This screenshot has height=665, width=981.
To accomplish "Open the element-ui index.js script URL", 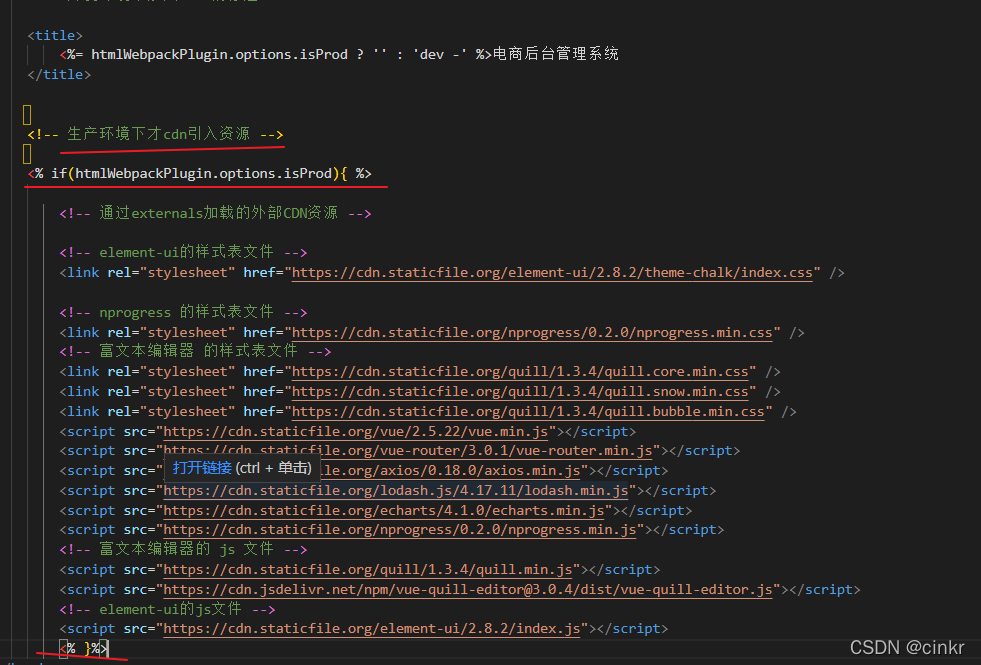I will [372, 629].
